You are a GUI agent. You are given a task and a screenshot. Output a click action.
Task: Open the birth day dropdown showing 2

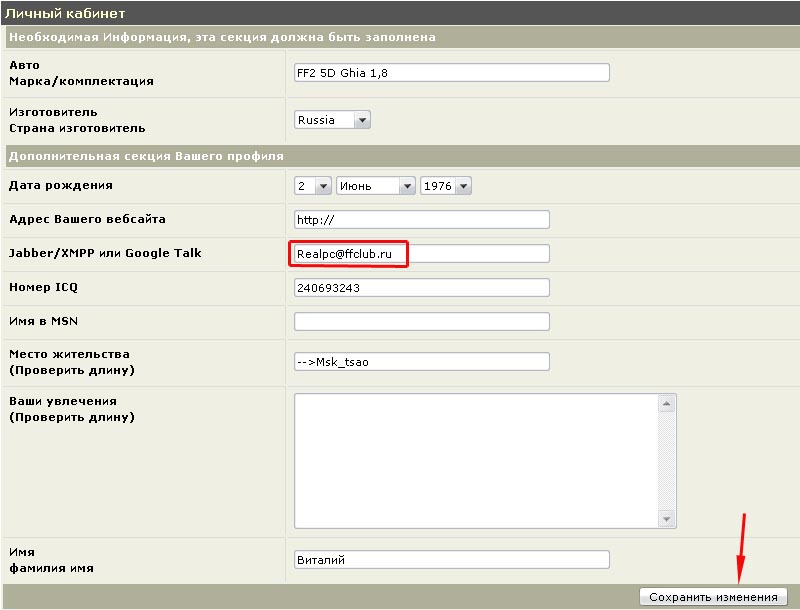click(313, 186)
